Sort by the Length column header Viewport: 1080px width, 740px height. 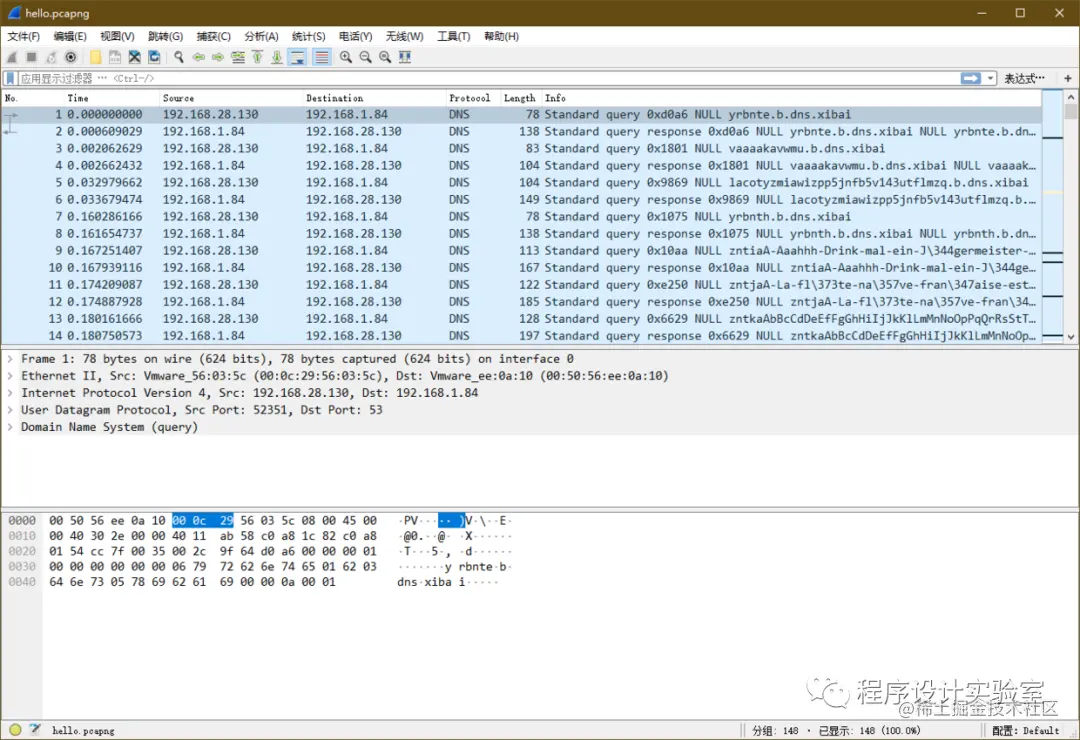tap(520, 99)
